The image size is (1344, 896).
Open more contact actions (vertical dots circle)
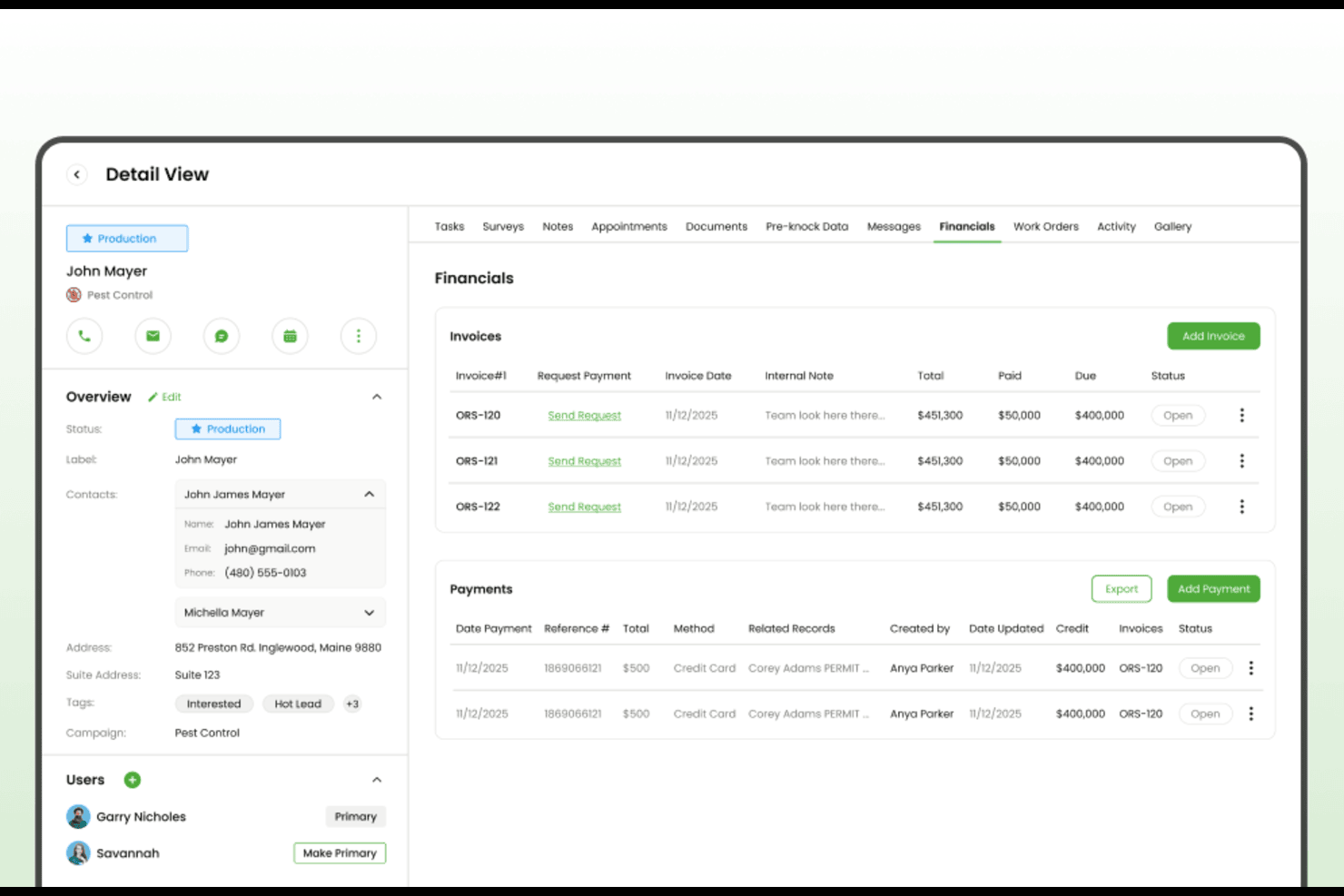(x=359, y=336)
